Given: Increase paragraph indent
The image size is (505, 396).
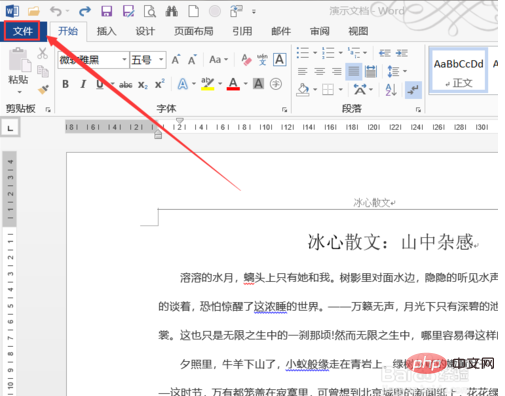Looking at the screenshot, I should [402, 53].
